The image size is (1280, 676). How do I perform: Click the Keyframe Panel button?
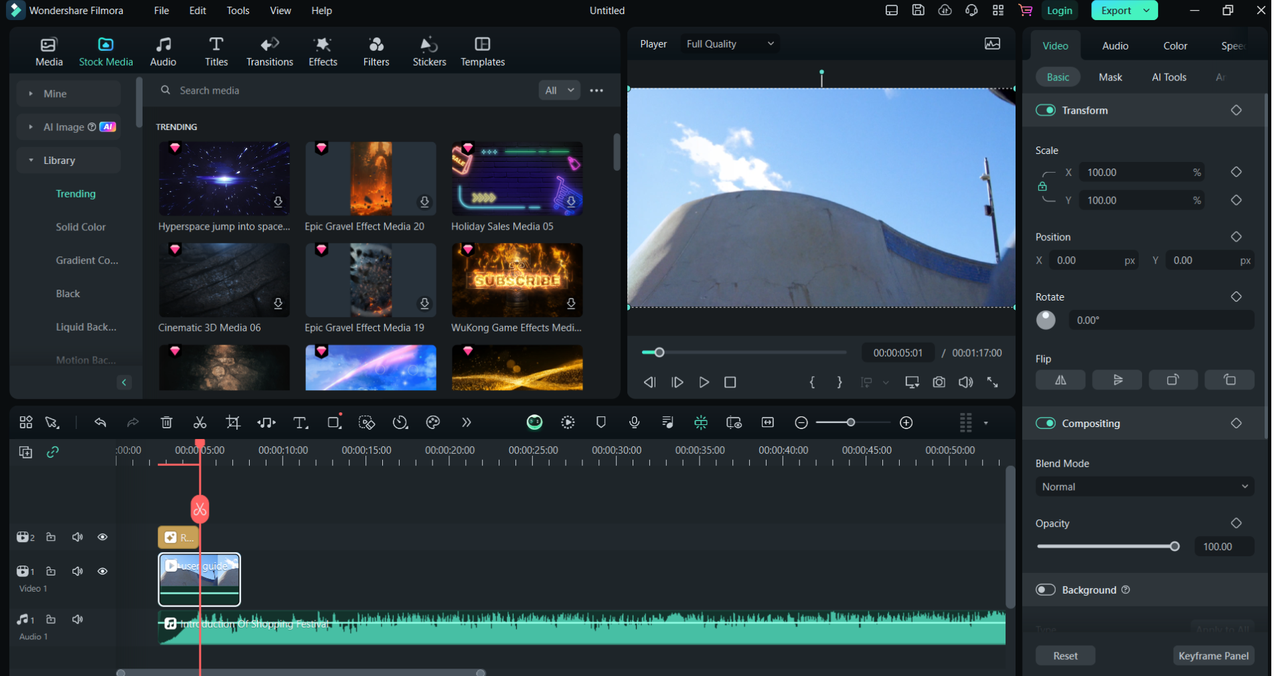[x=1213, y=656]
